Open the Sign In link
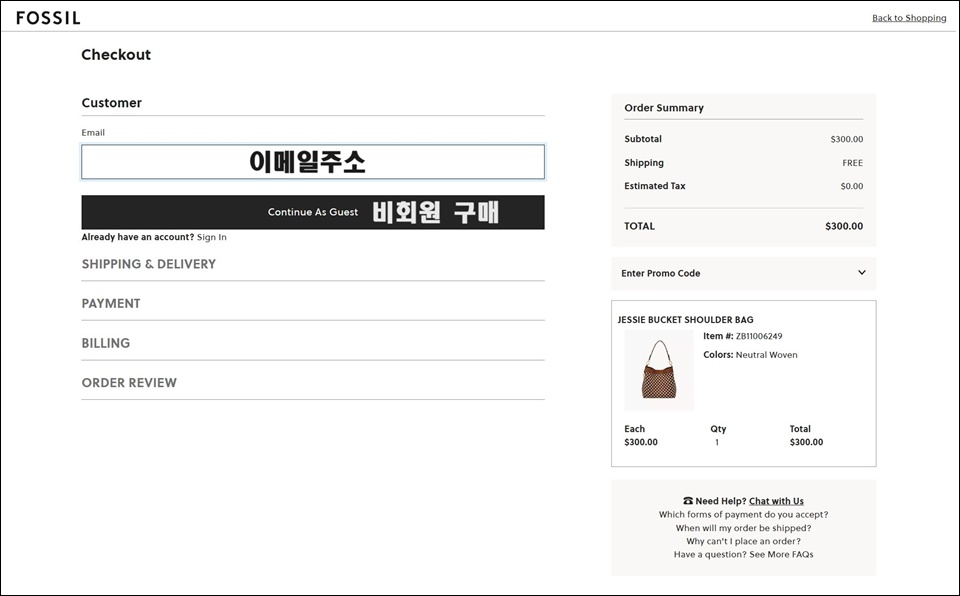 212,237
